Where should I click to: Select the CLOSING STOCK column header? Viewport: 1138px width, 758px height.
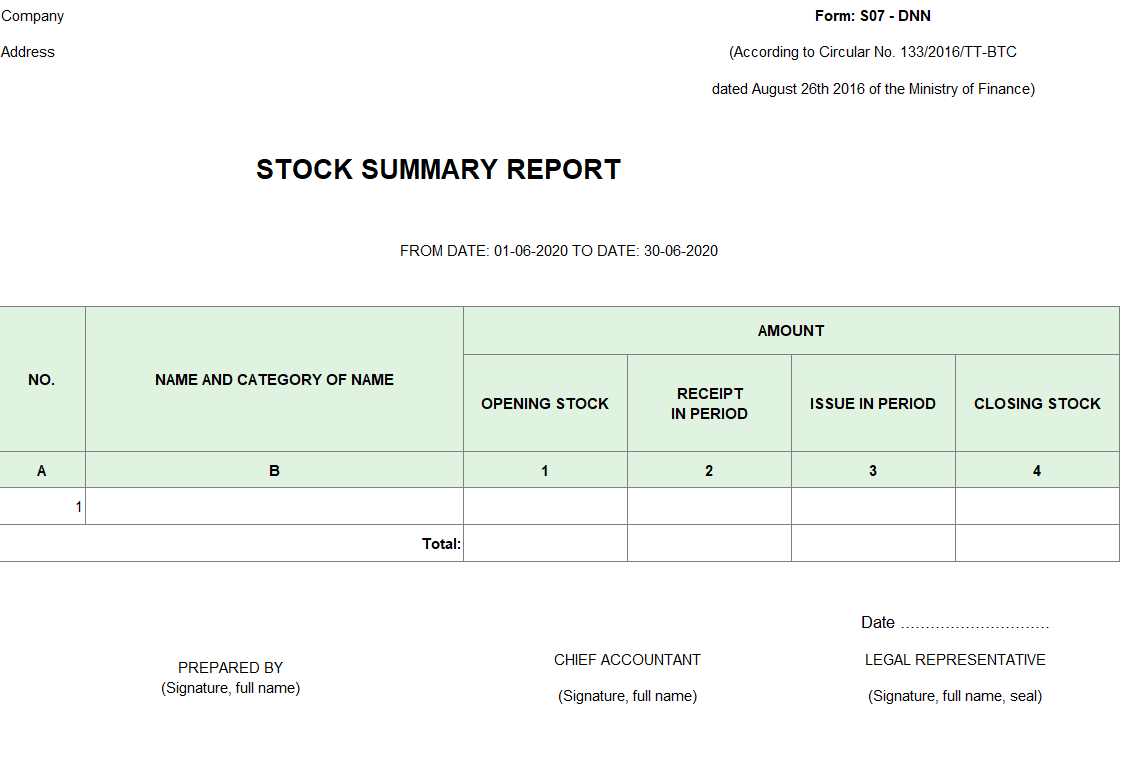[x=1037, y=404]
